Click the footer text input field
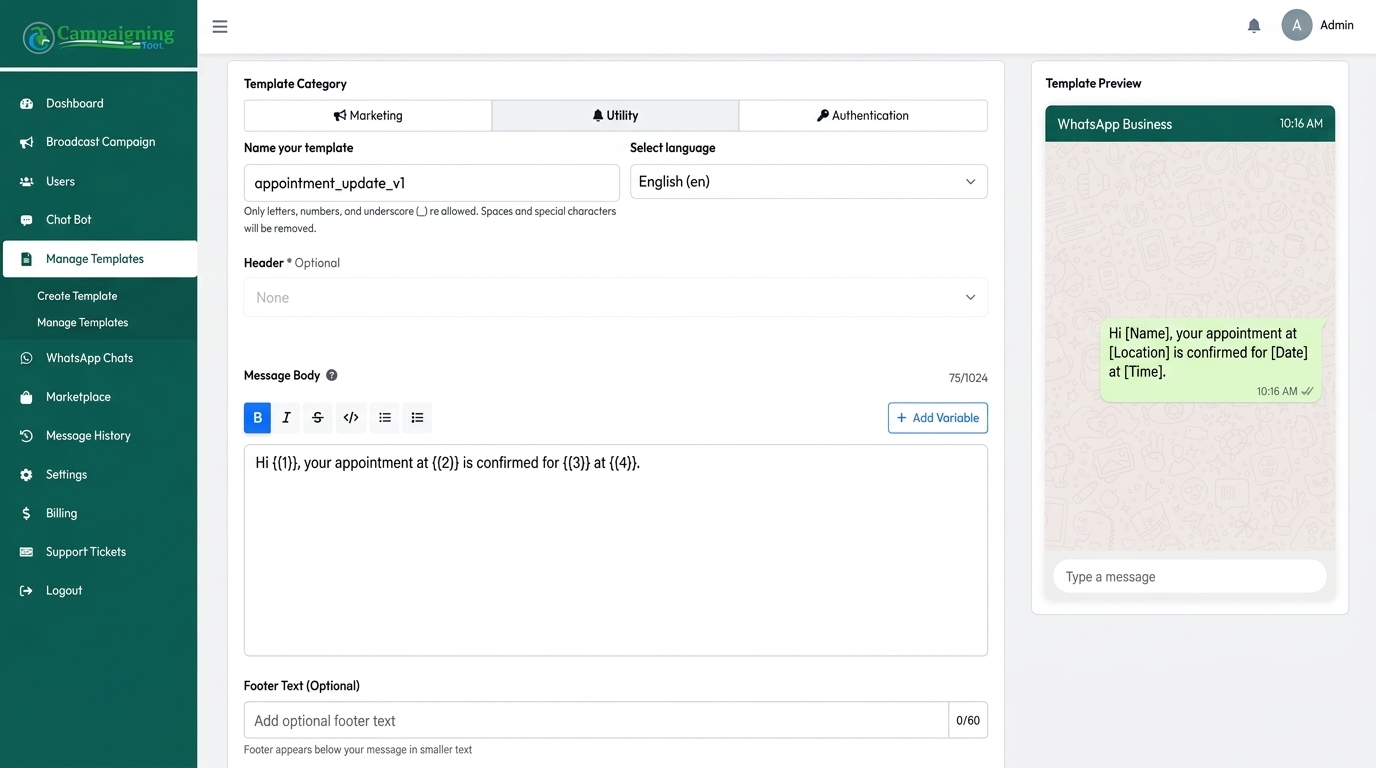 click(596, 720)
